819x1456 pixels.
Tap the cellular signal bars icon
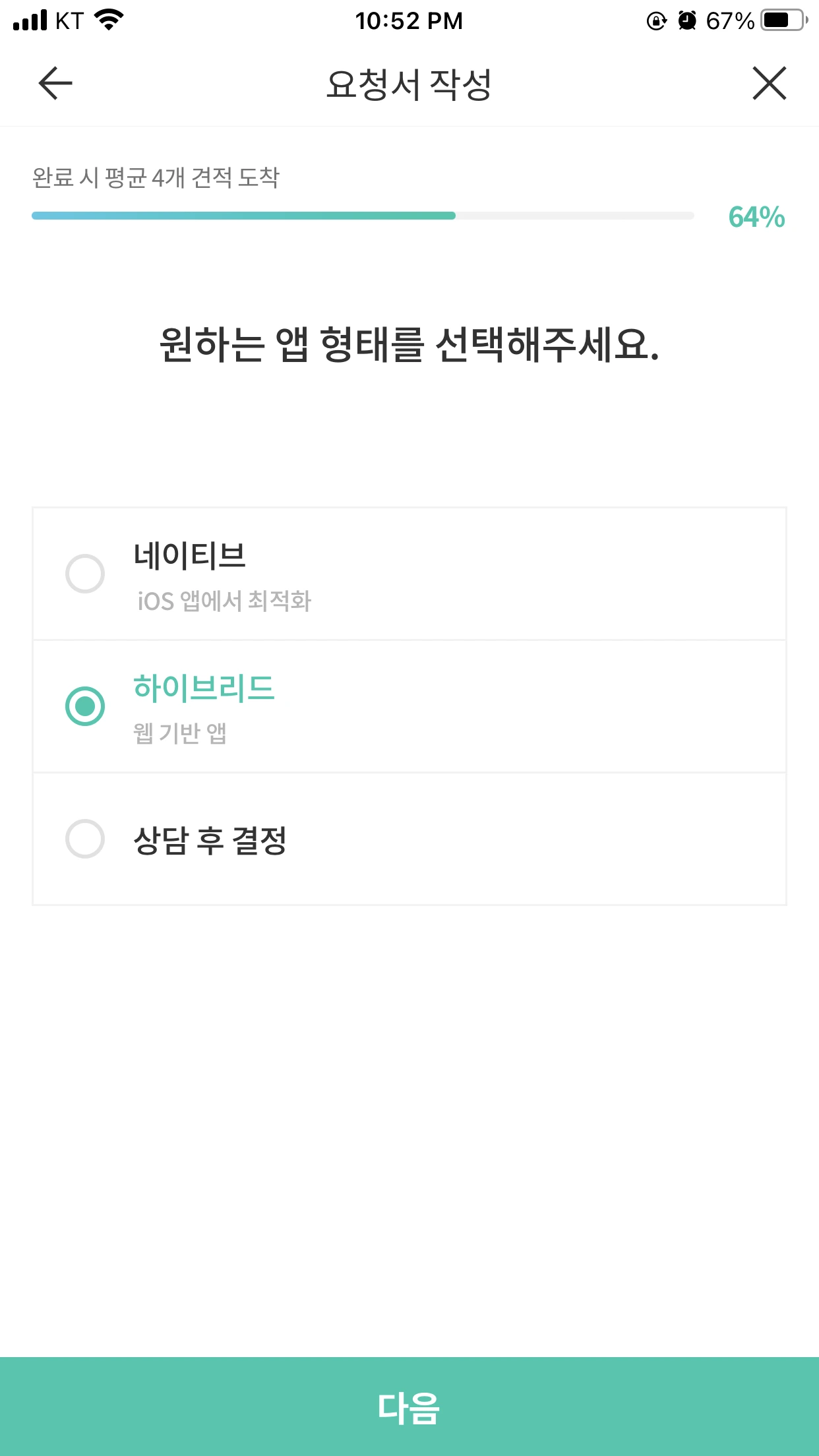pyautogui.click(x=30, y=20)
